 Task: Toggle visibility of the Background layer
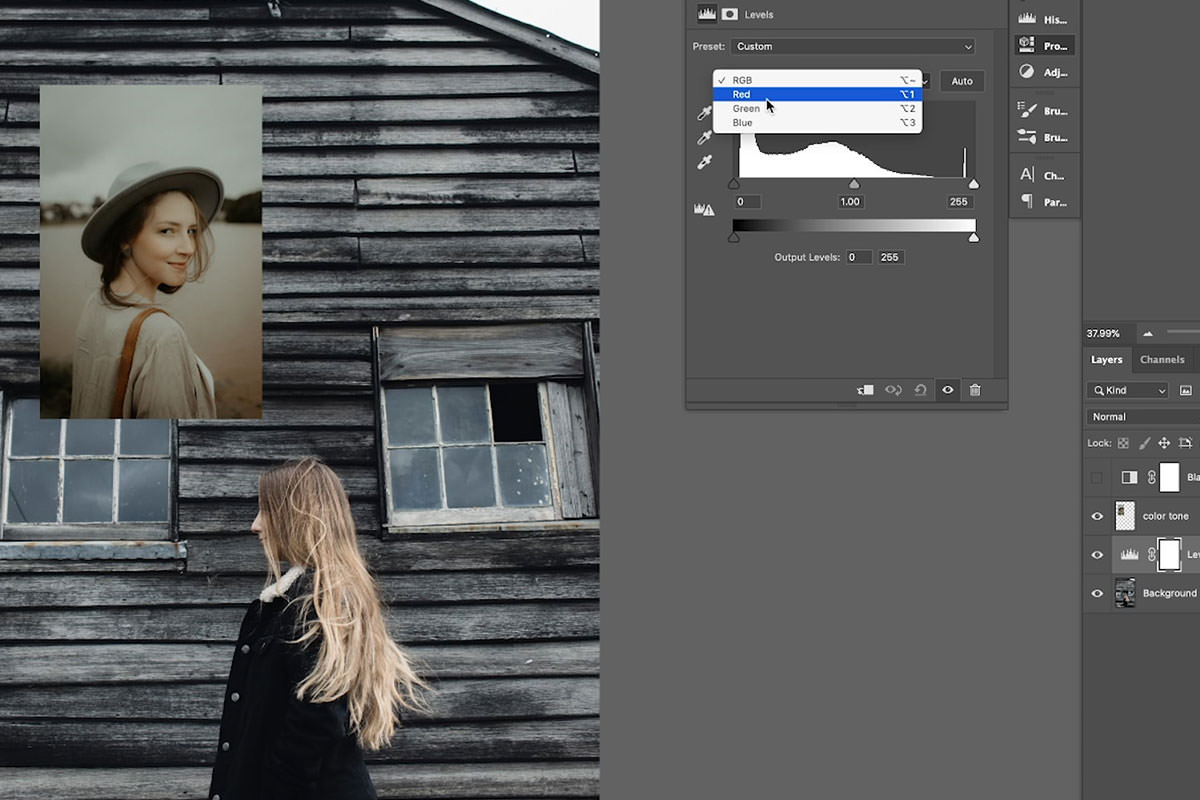pyautogui.click(x=1095, y=592)
